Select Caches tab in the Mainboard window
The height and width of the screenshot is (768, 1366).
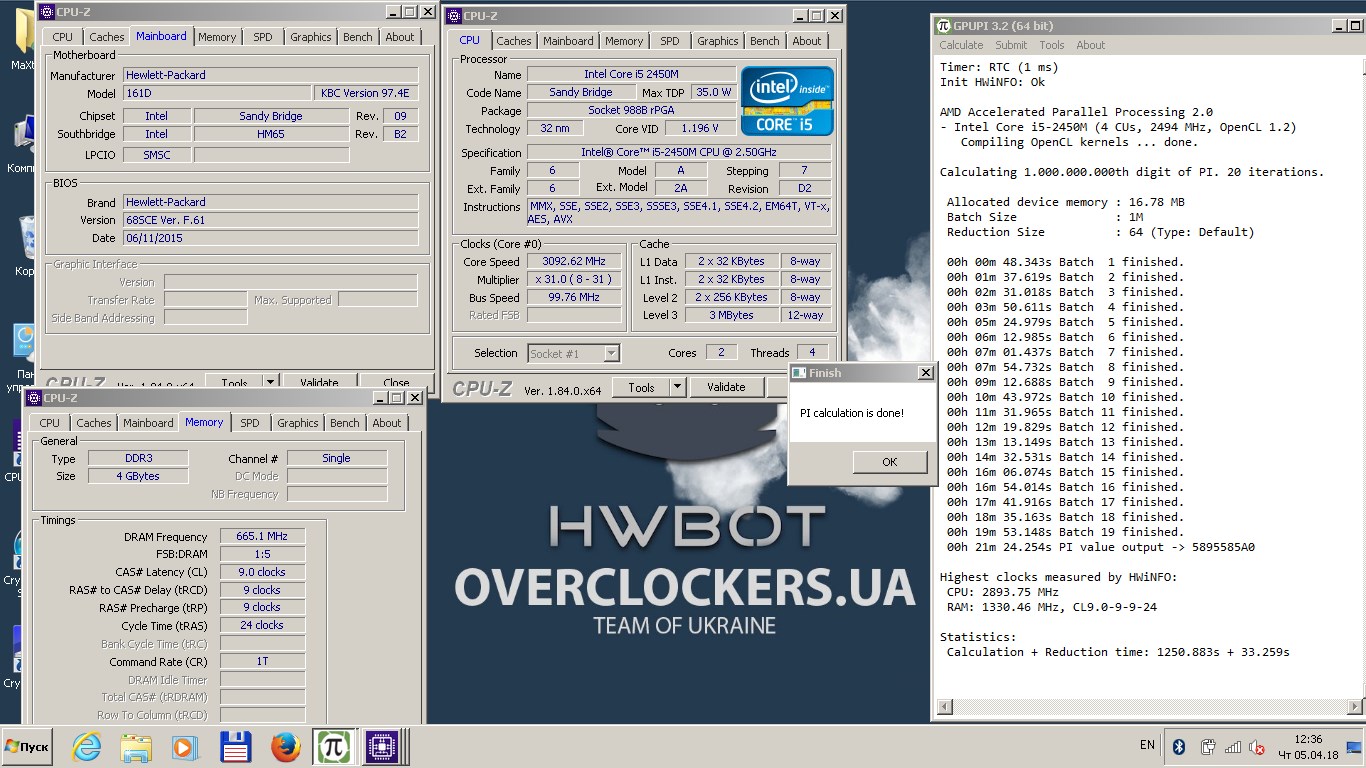pyautogui.click(x=107, y=37)
